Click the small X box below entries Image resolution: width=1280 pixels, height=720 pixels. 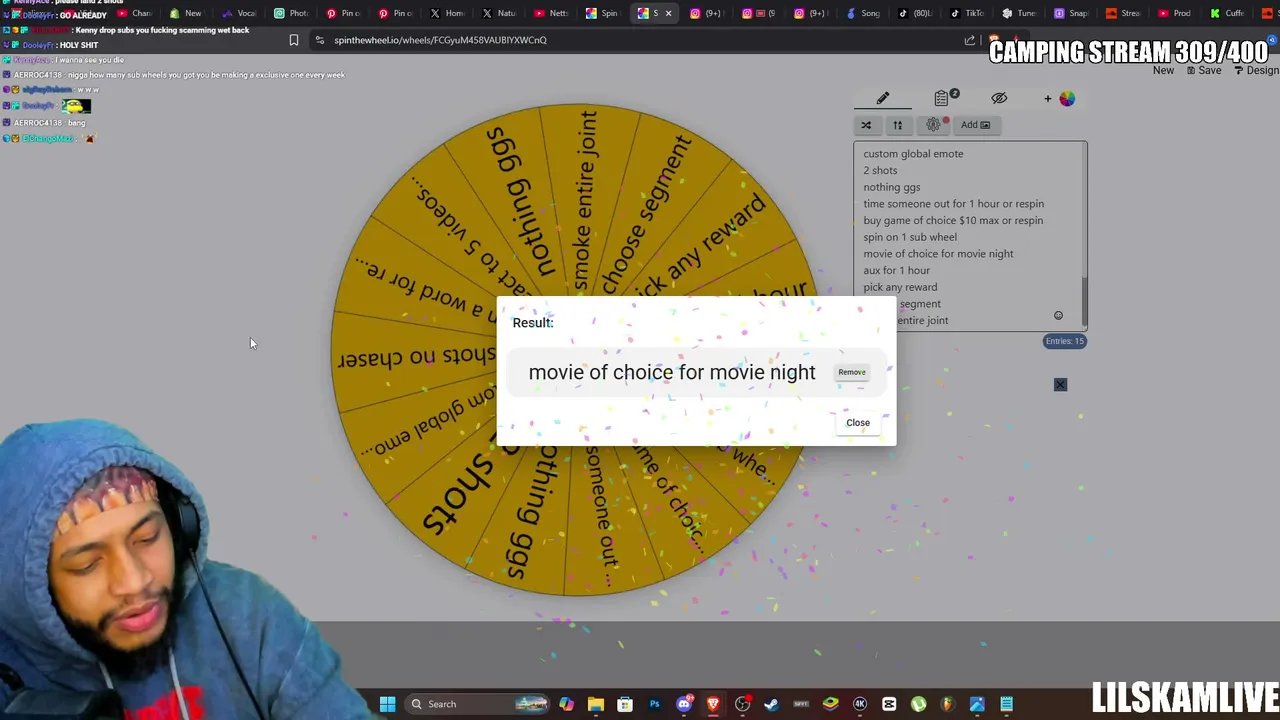click(1060, 385)
